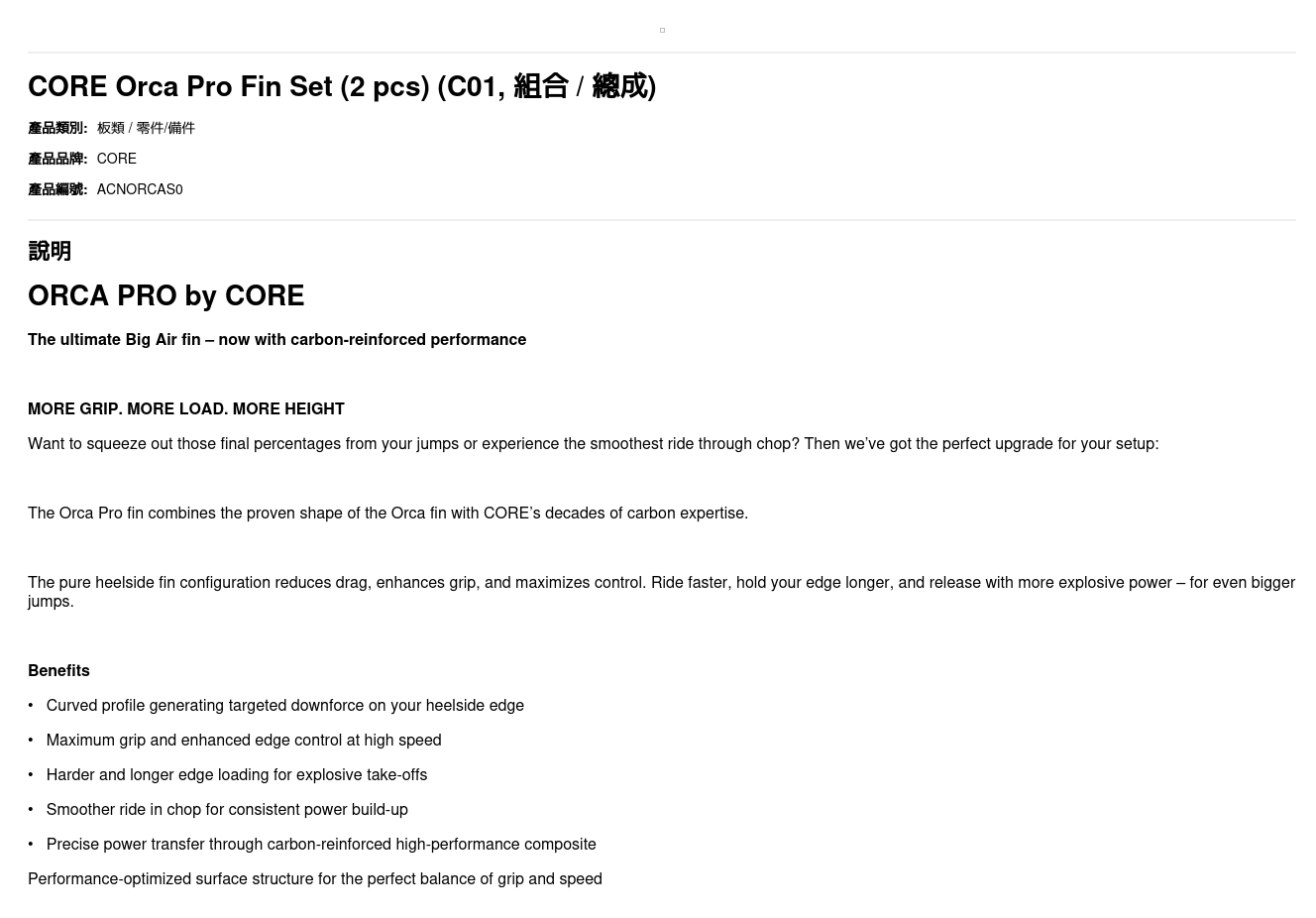Click the small broken image placeholder at top
The height and width of the screenshot is (918, 1316).
coord(662,30)
